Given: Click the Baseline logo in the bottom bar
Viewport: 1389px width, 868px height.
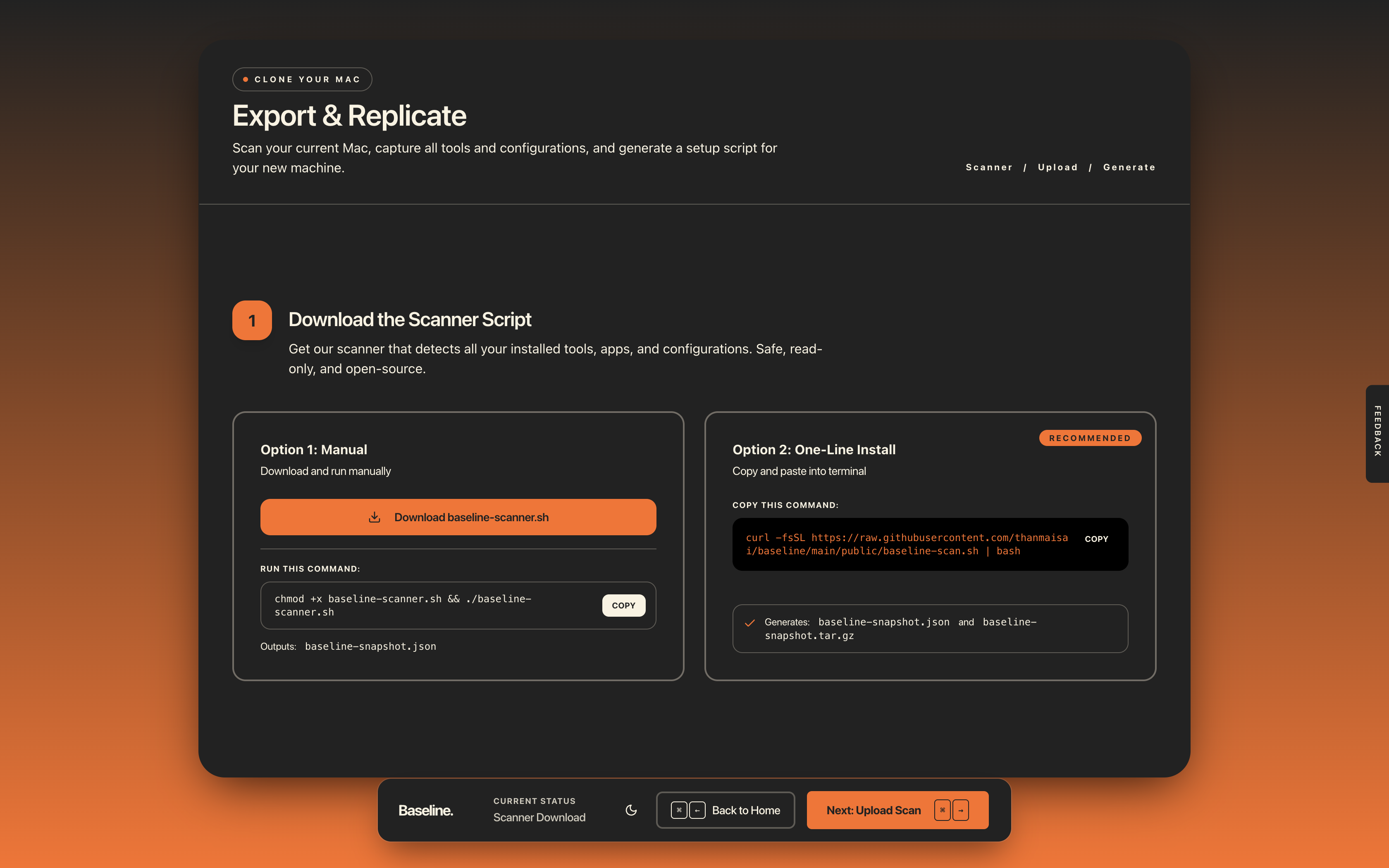Looking at the screenshot, I should tap(425, 810).
